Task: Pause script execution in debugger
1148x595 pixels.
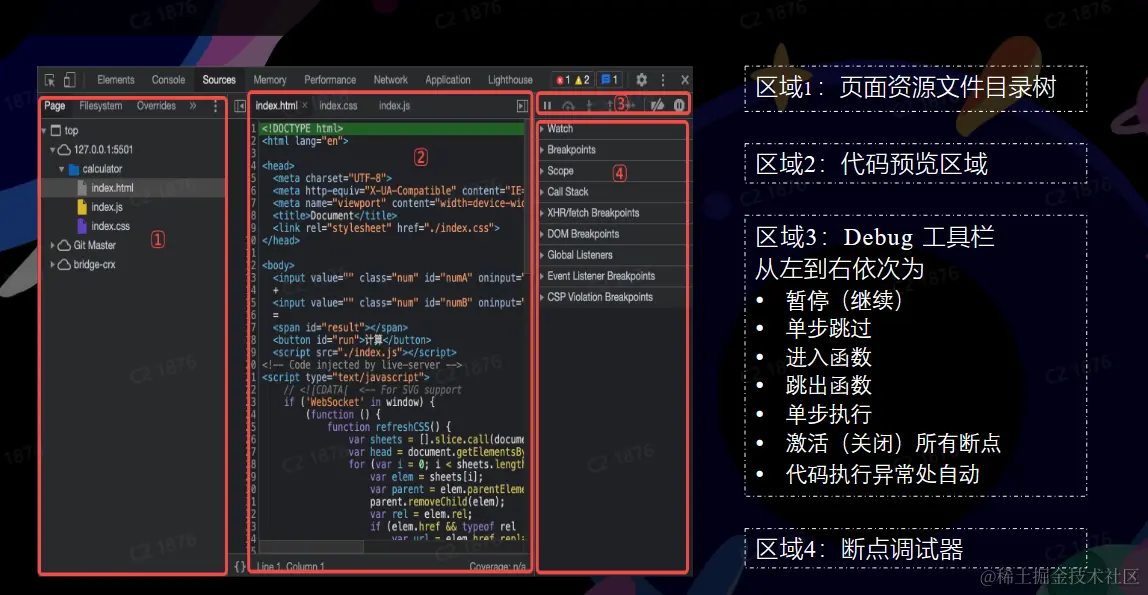Action: pyautogui.click(x=548, y=105)
